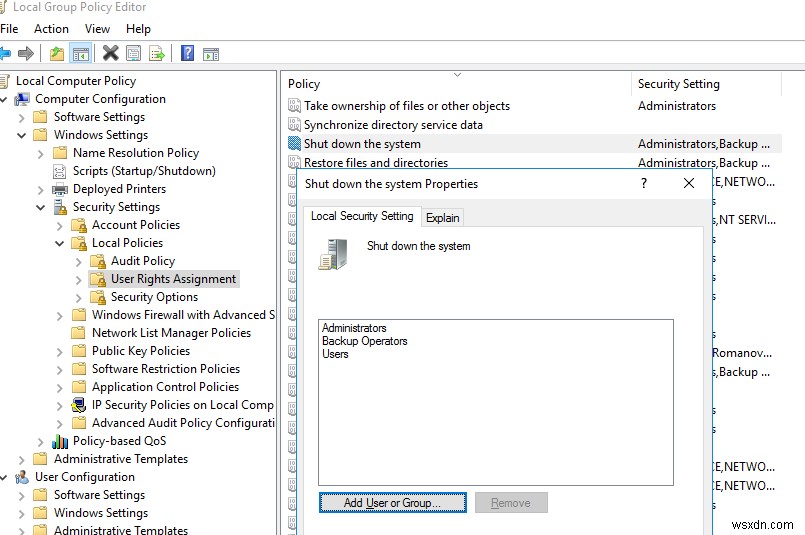Click the grayed-out Remove button
This screenshot has height=535, width=805.
click(511, 503)
